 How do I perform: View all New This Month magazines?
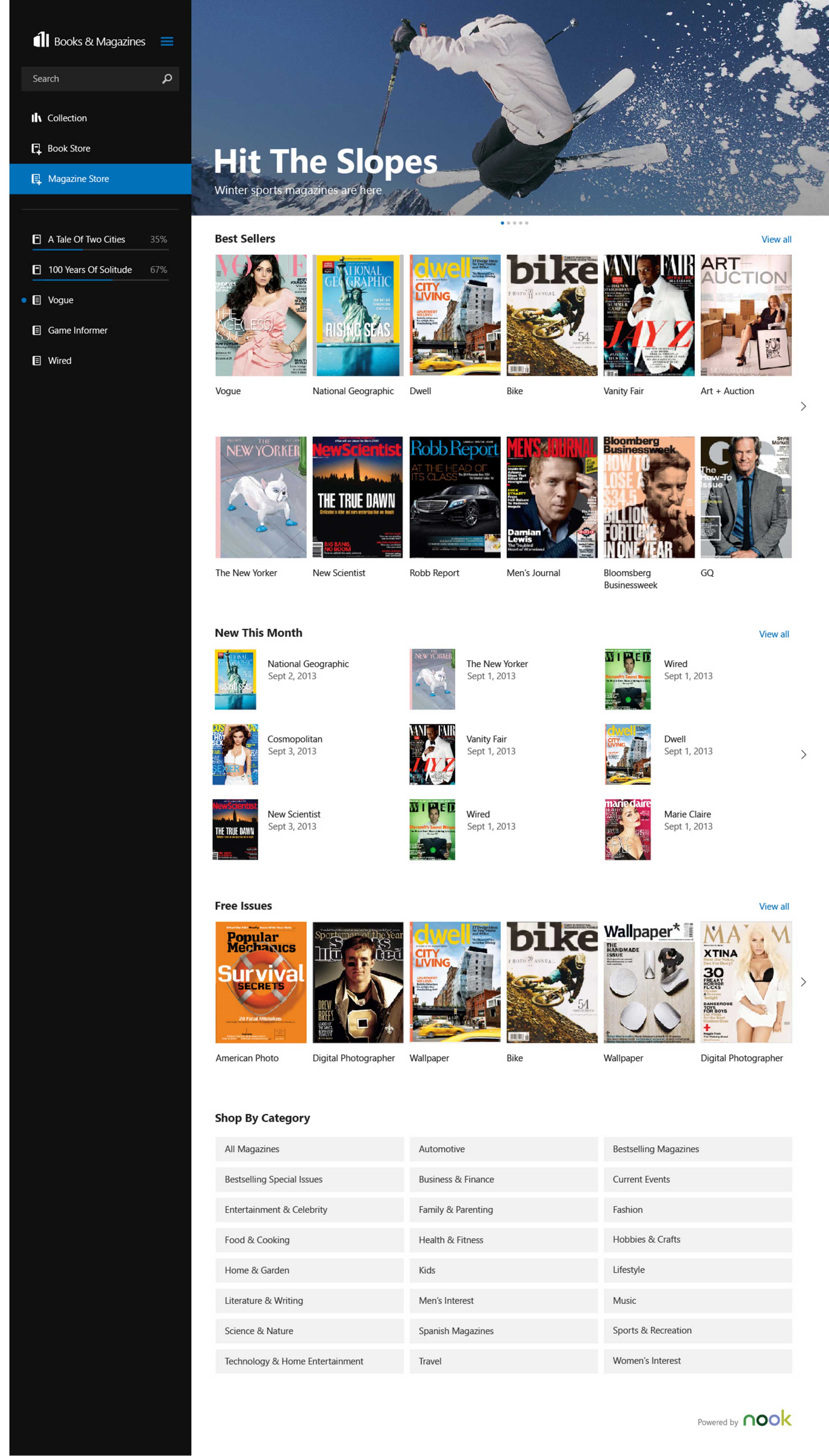(x=774, y=635)
